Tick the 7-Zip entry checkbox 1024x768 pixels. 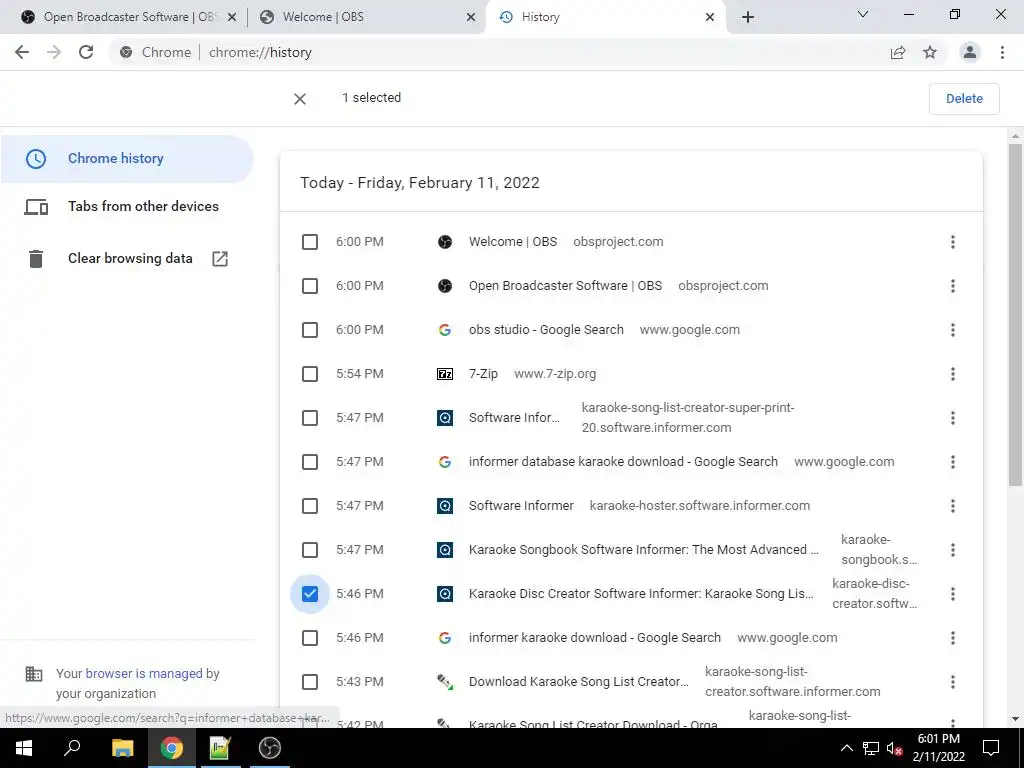point(310,374)
